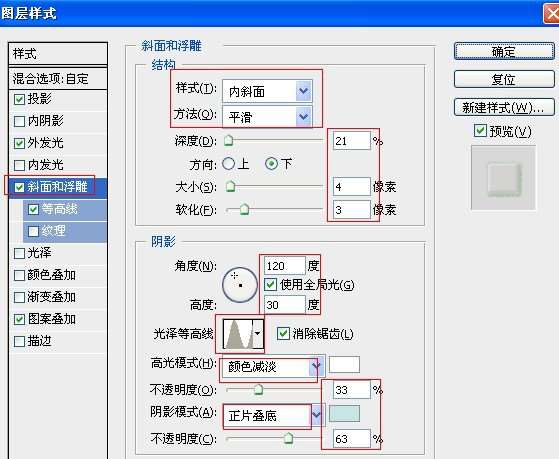Toggle 消除锯齿 checkbox
Image resolution: width=559 pixels, height=459 pixels.
(283, 333)
